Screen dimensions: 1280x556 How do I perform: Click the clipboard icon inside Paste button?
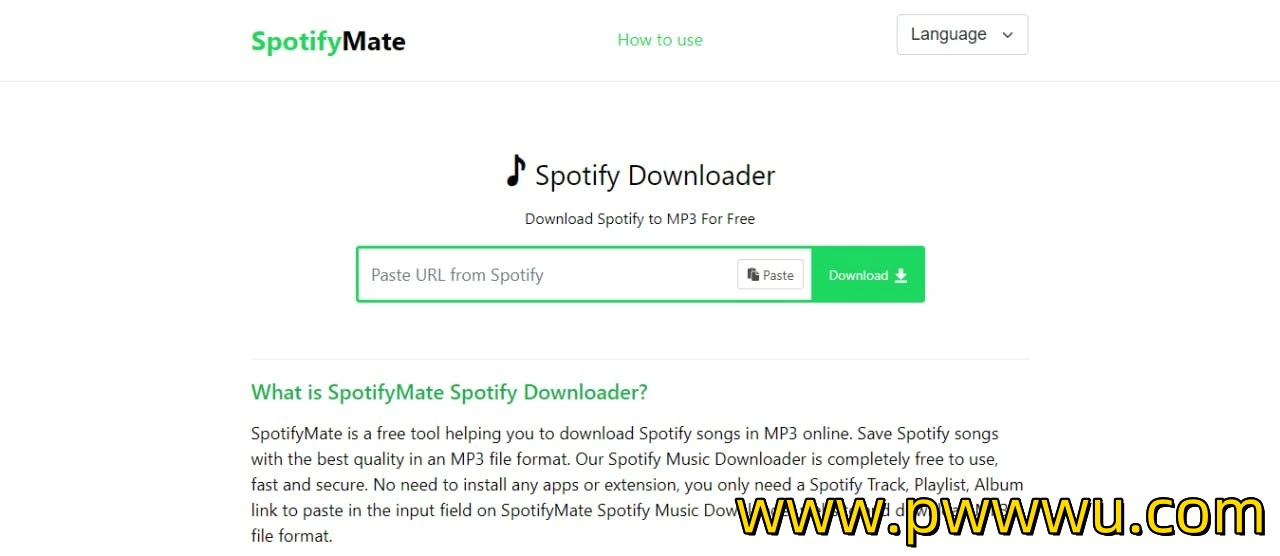pos(753,275)
